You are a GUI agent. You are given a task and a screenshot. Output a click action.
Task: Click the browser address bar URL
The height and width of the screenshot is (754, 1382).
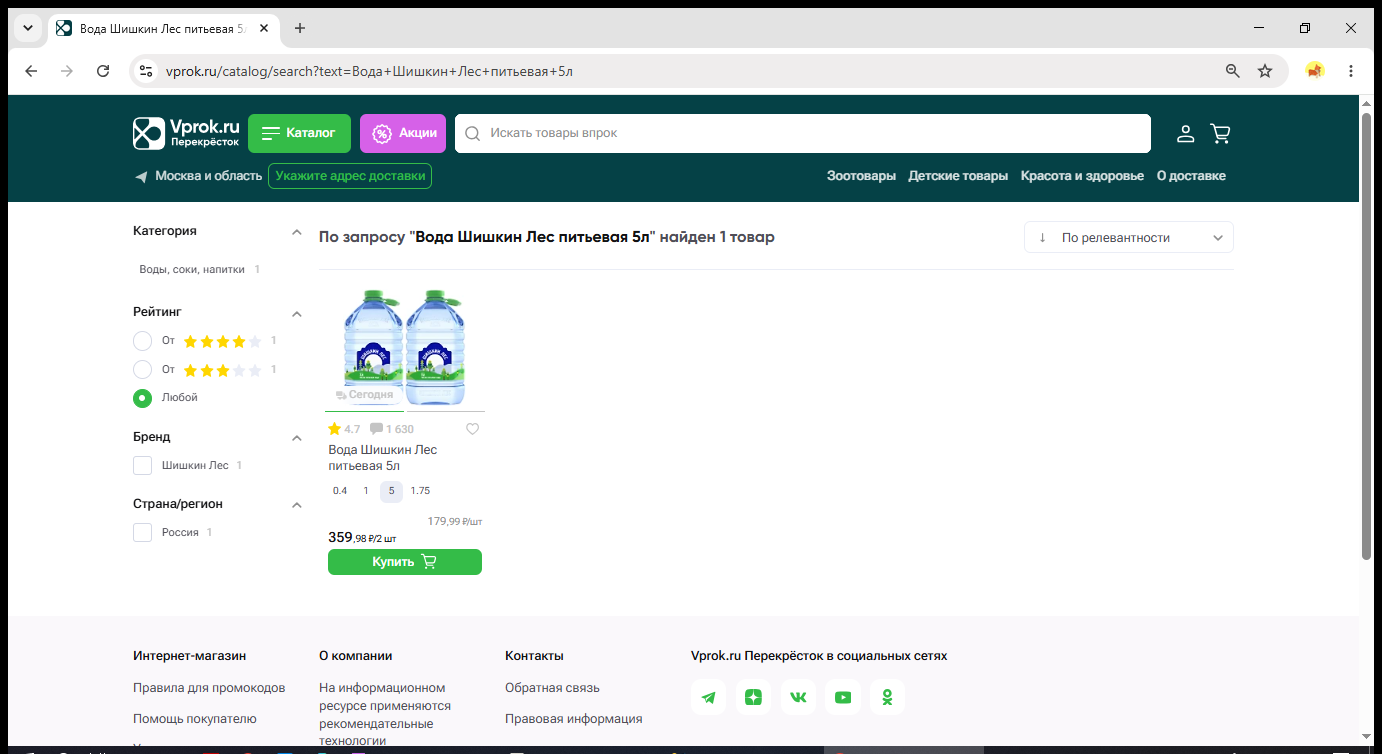pyautogui.click(x=369, y=71)
